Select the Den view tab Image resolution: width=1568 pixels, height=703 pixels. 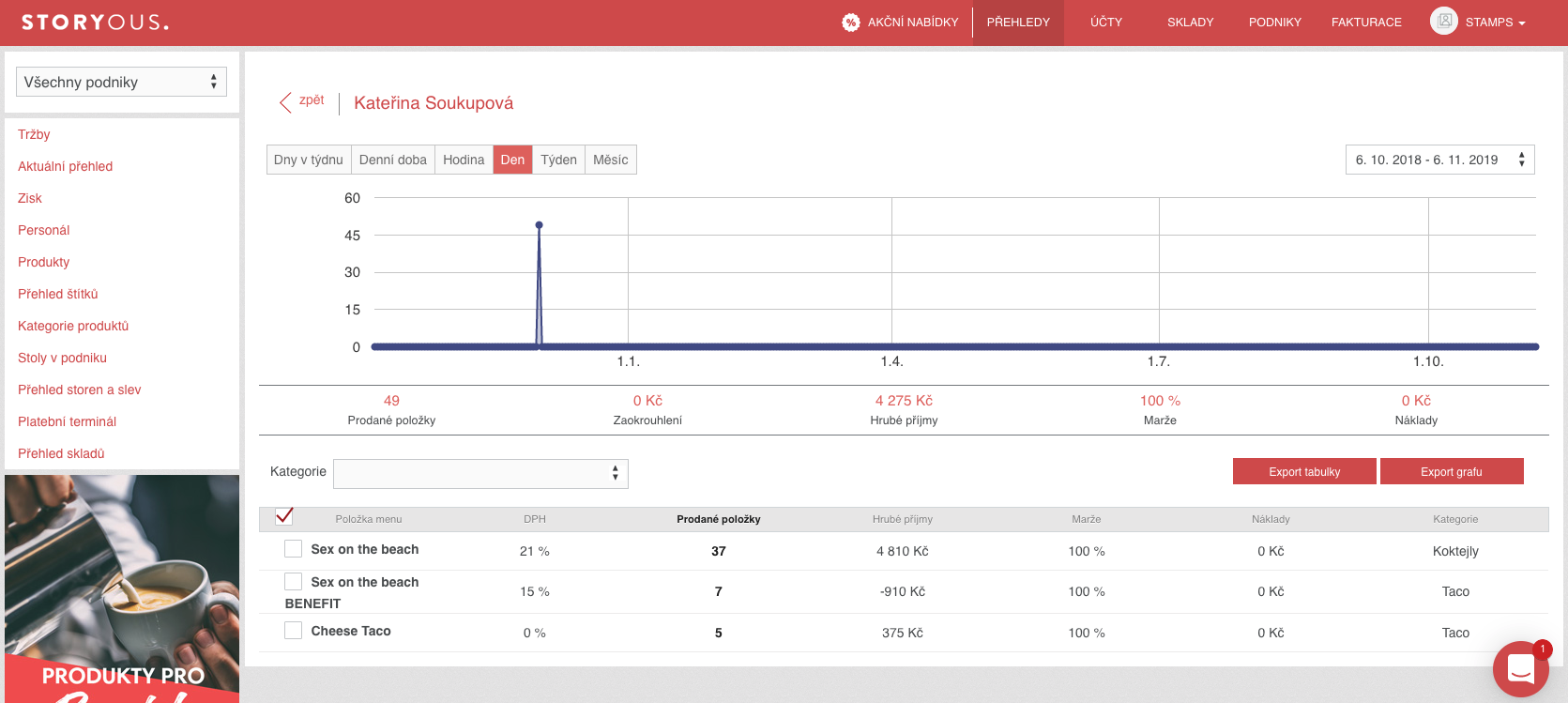click(512, 160)
